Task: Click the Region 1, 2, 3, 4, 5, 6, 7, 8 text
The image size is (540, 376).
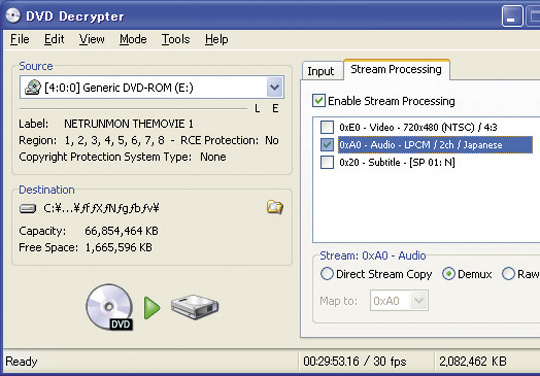Action: (x=114, y=140)
